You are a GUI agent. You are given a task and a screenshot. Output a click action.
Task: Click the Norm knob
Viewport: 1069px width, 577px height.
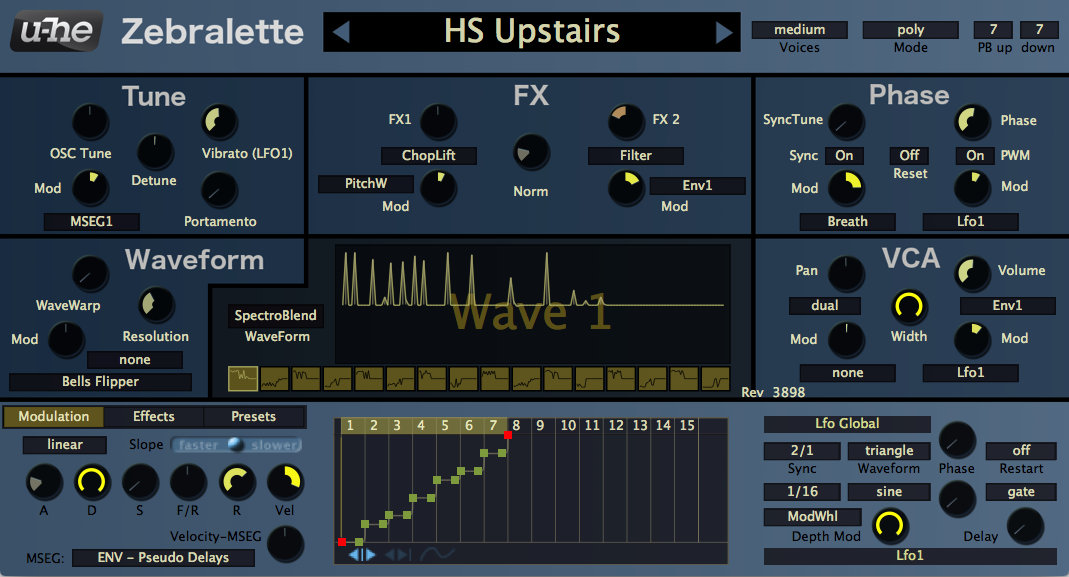[x=531, y=152]
